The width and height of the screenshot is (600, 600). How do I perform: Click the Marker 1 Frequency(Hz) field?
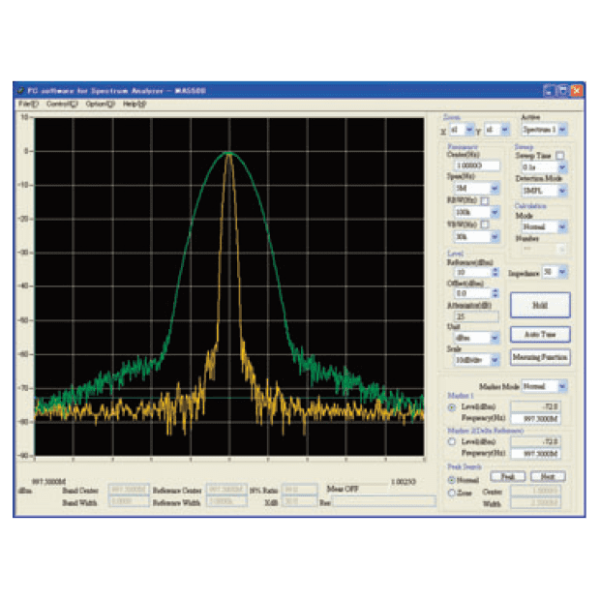click(536, 419)
